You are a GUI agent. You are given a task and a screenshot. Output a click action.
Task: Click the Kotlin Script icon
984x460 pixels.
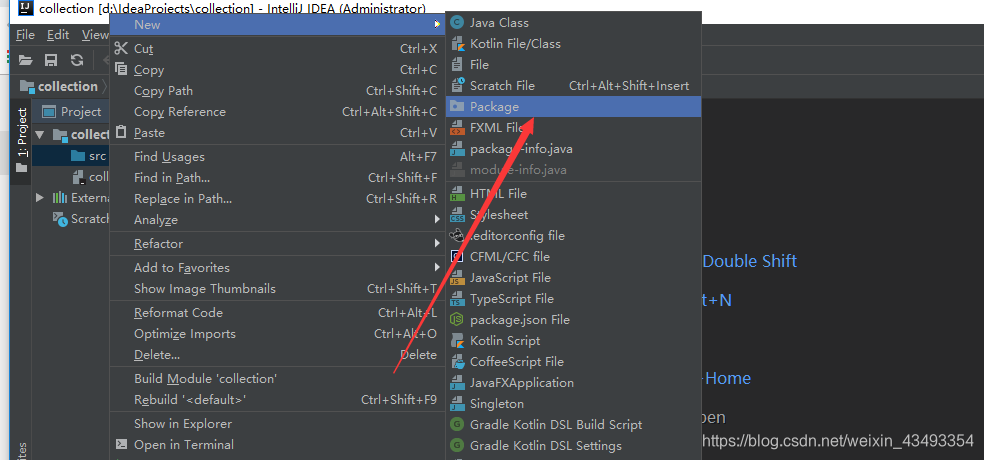[x=457, y=341]
